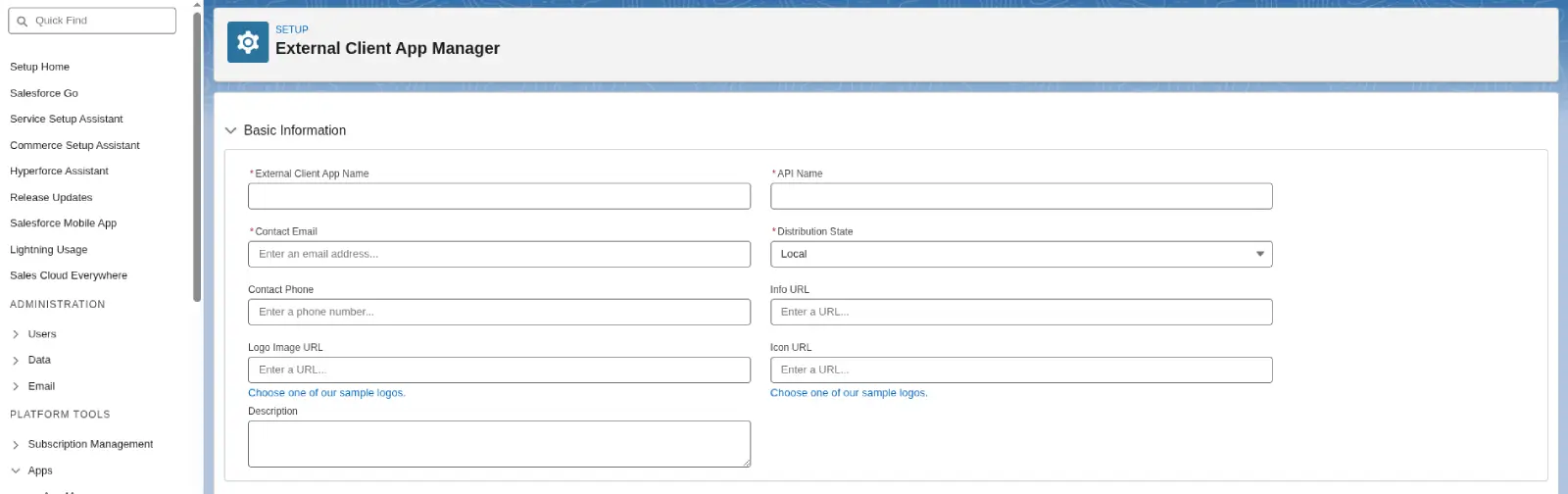Click the API Name field
Viewport: 1568px width, 494px height.
click(1021, 196)
